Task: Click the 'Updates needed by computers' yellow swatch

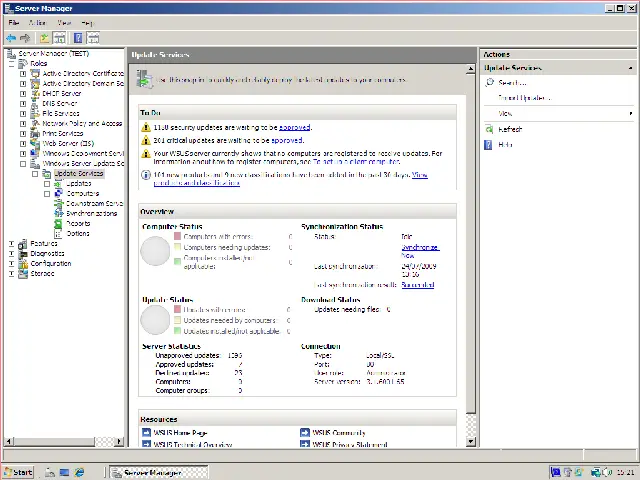Action: (x=178, y=320)
